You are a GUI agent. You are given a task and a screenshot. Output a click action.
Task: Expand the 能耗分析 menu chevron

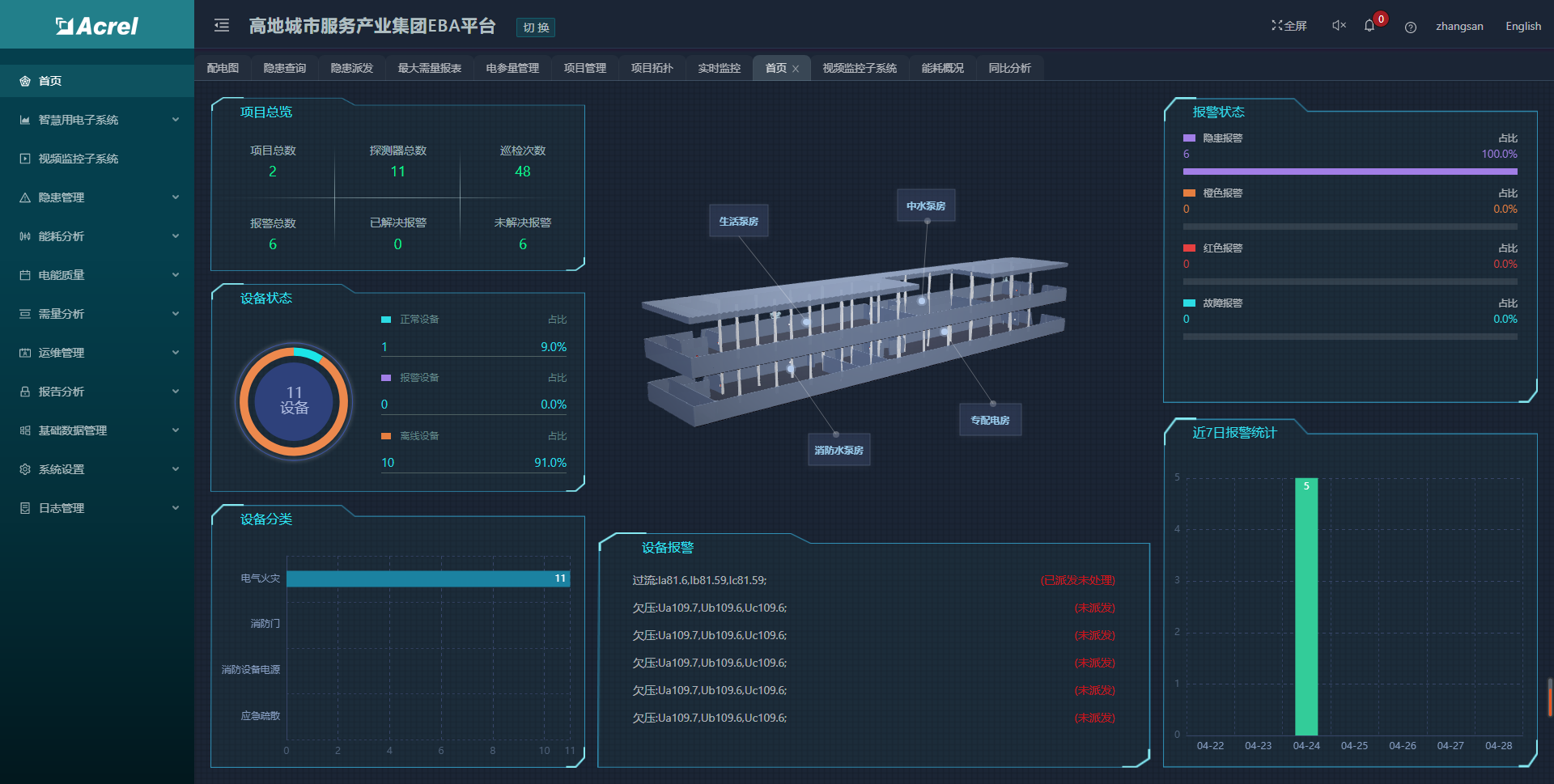pos(176,235)
